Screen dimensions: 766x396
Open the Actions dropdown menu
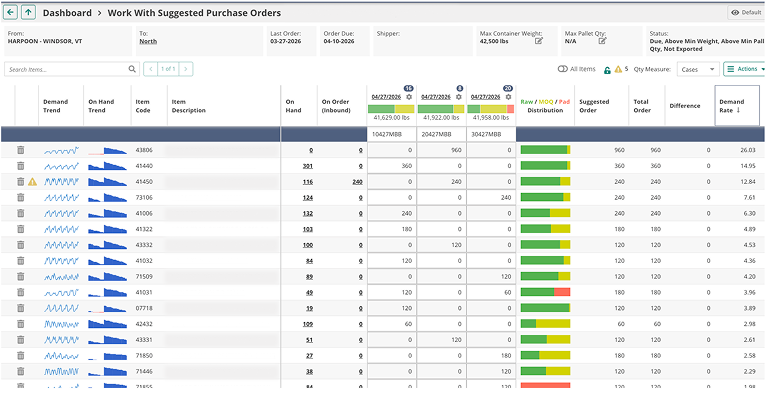[744, 69]
